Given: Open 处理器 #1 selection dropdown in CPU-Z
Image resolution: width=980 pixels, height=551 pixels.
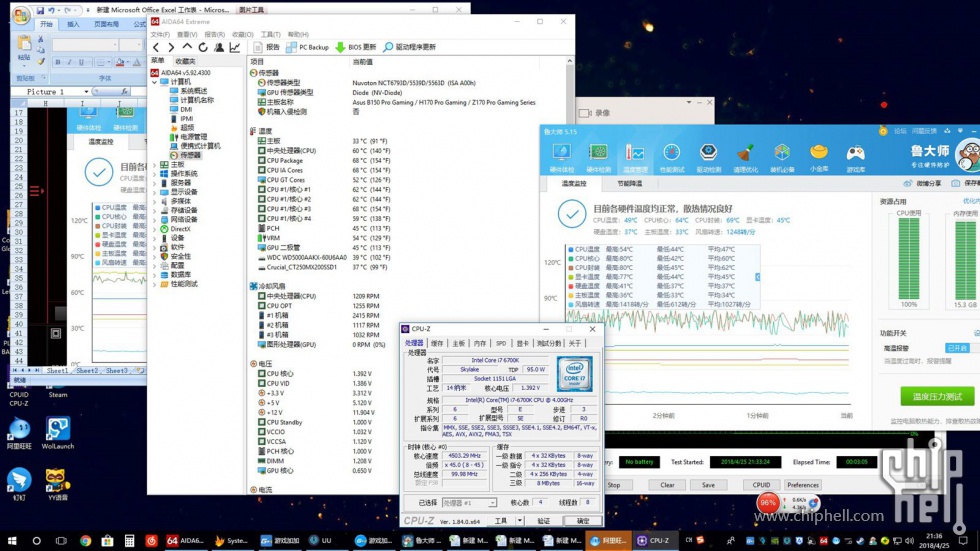Looking at the screenshot, I should pyautogui.click(x=469, y=503).
